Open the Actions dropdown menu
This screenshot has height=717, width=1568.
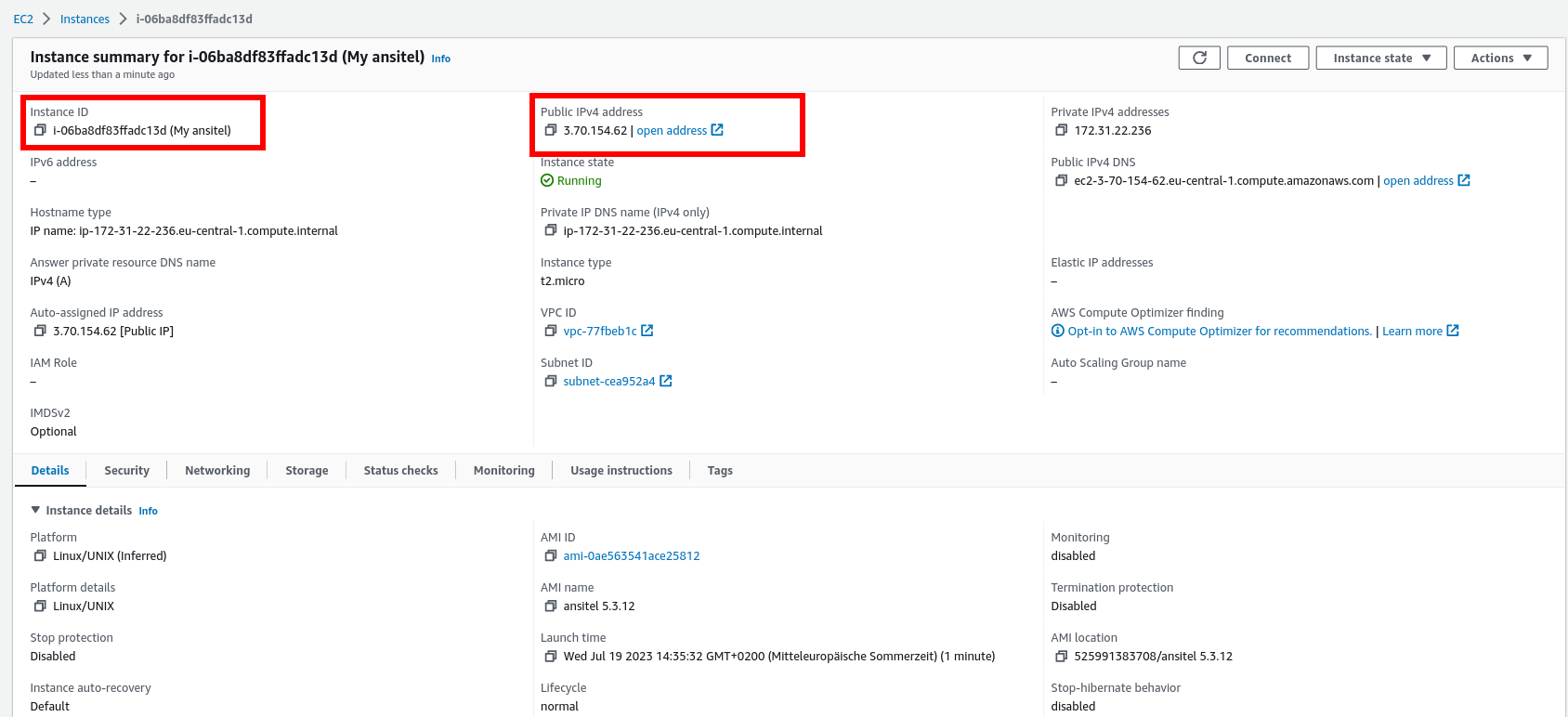click(1500, 58)
